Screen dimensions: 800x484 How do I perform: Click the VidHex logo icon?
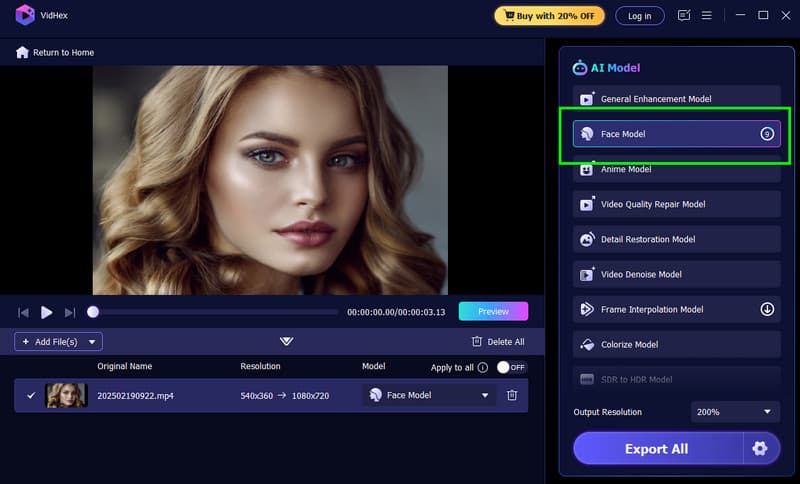[x=24, y=15]
